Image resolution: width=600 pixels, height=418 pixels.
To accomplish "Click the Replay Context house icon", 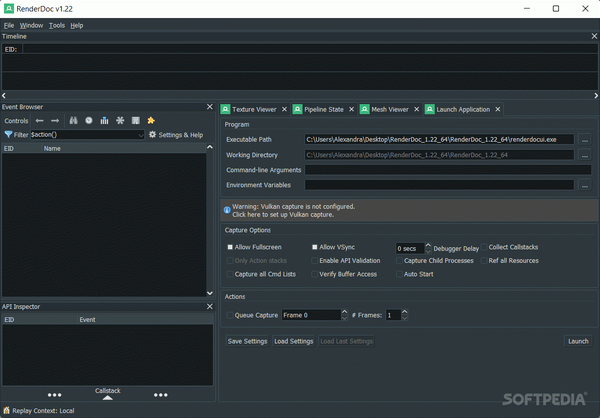I will [7, 410].
